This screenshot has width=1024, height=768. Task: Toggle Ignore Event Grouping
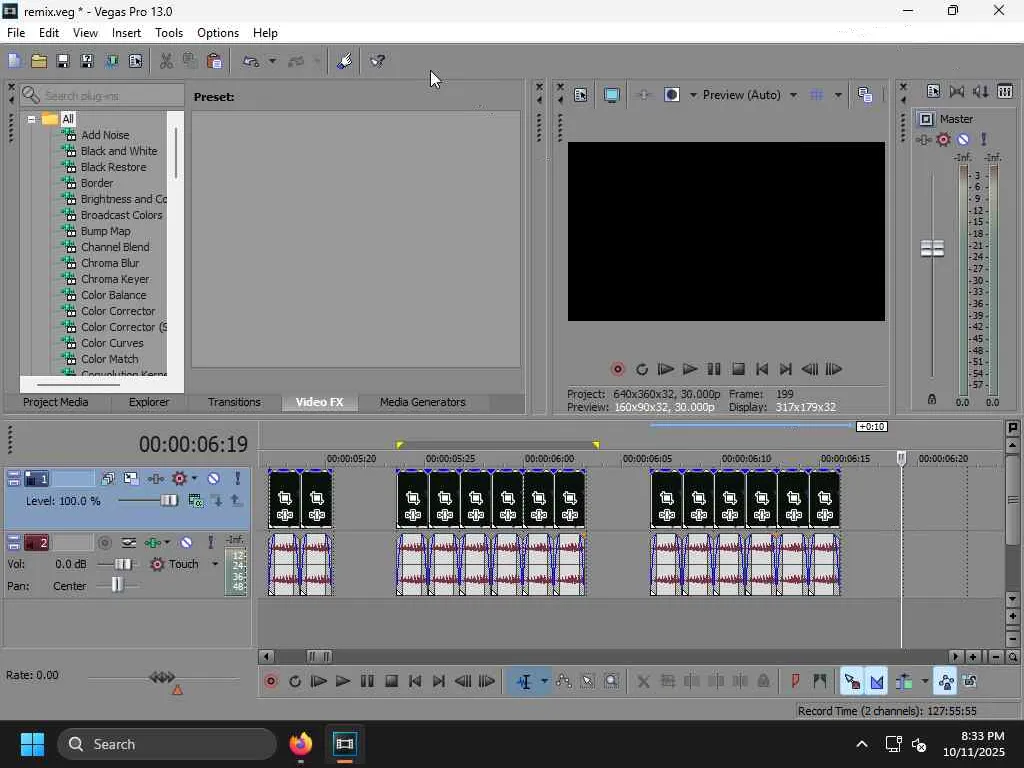pos(970,681)
